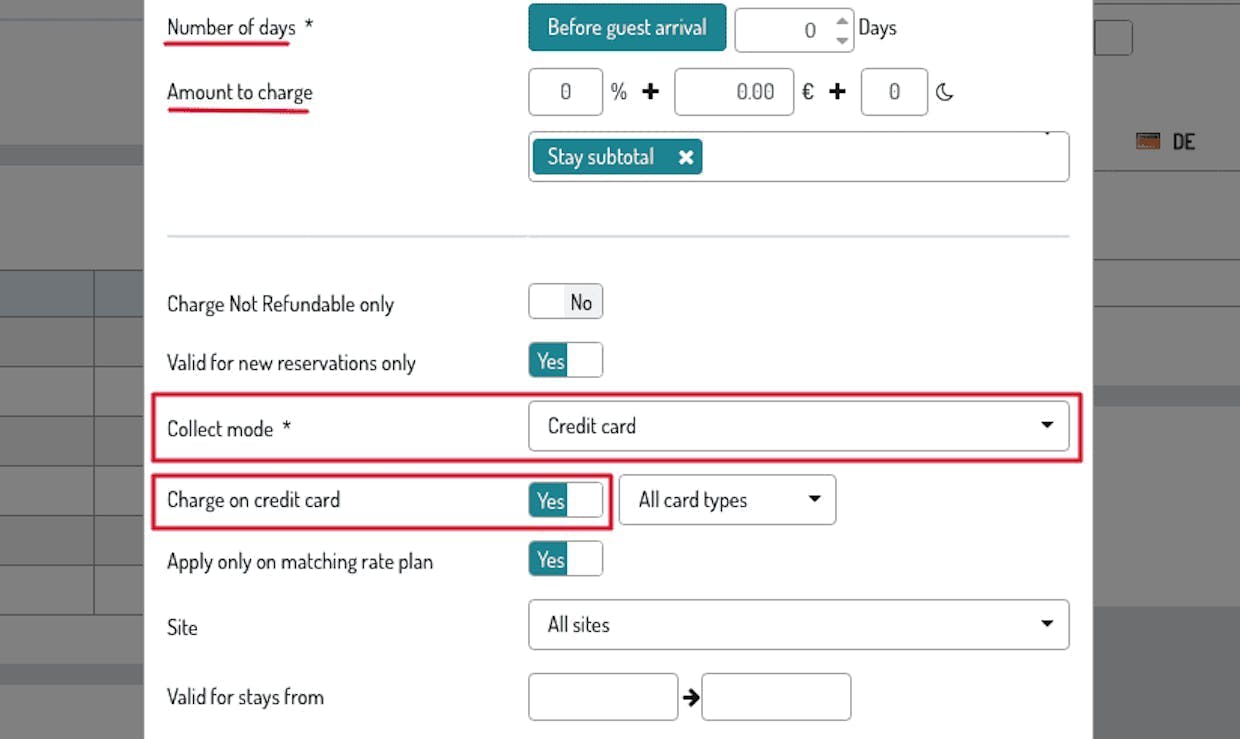Remove the Stay subtotal tag
This screenshot has width=1240, height=739.
click(x=686, y=157)
